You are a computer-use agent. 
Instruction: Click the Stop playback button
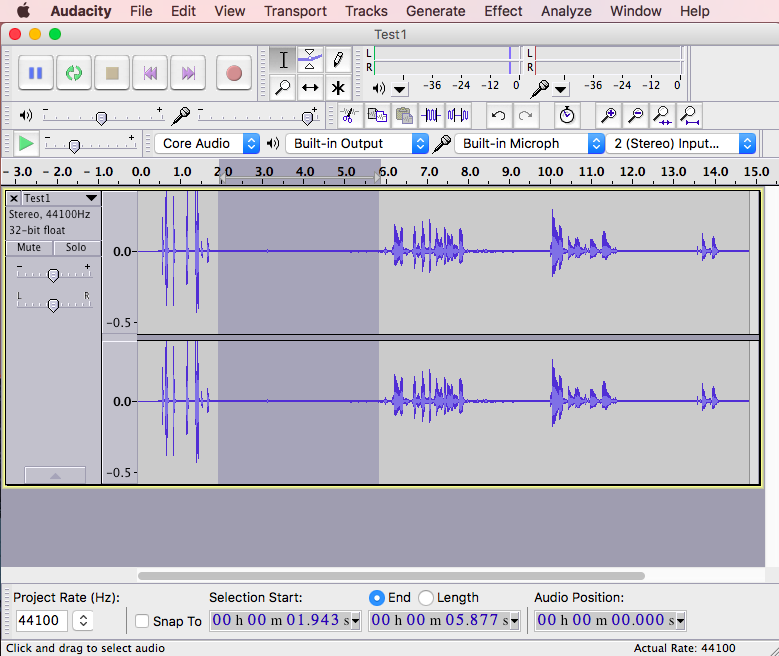[x=112, y=73]
